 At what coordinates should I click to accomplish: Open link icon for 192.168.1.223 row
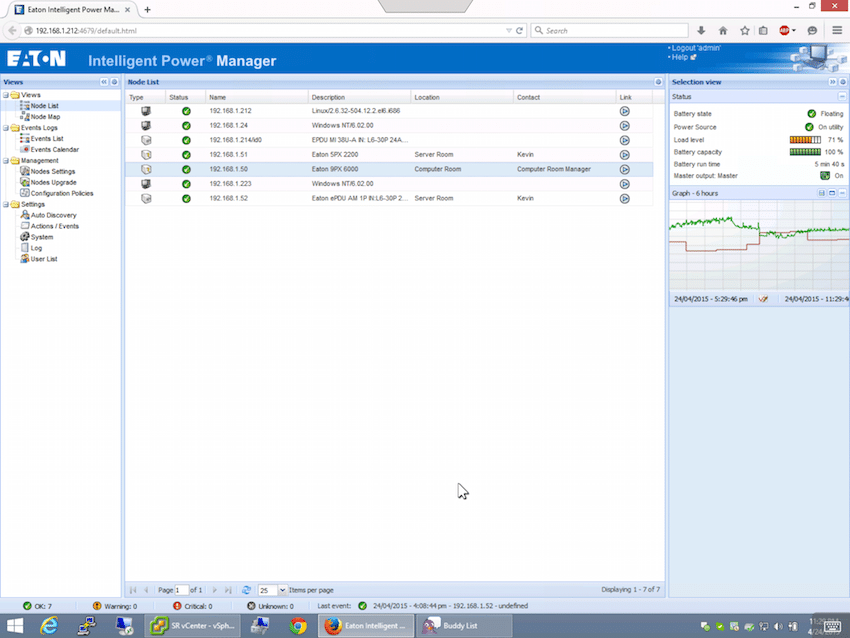[x=624, y=184]
